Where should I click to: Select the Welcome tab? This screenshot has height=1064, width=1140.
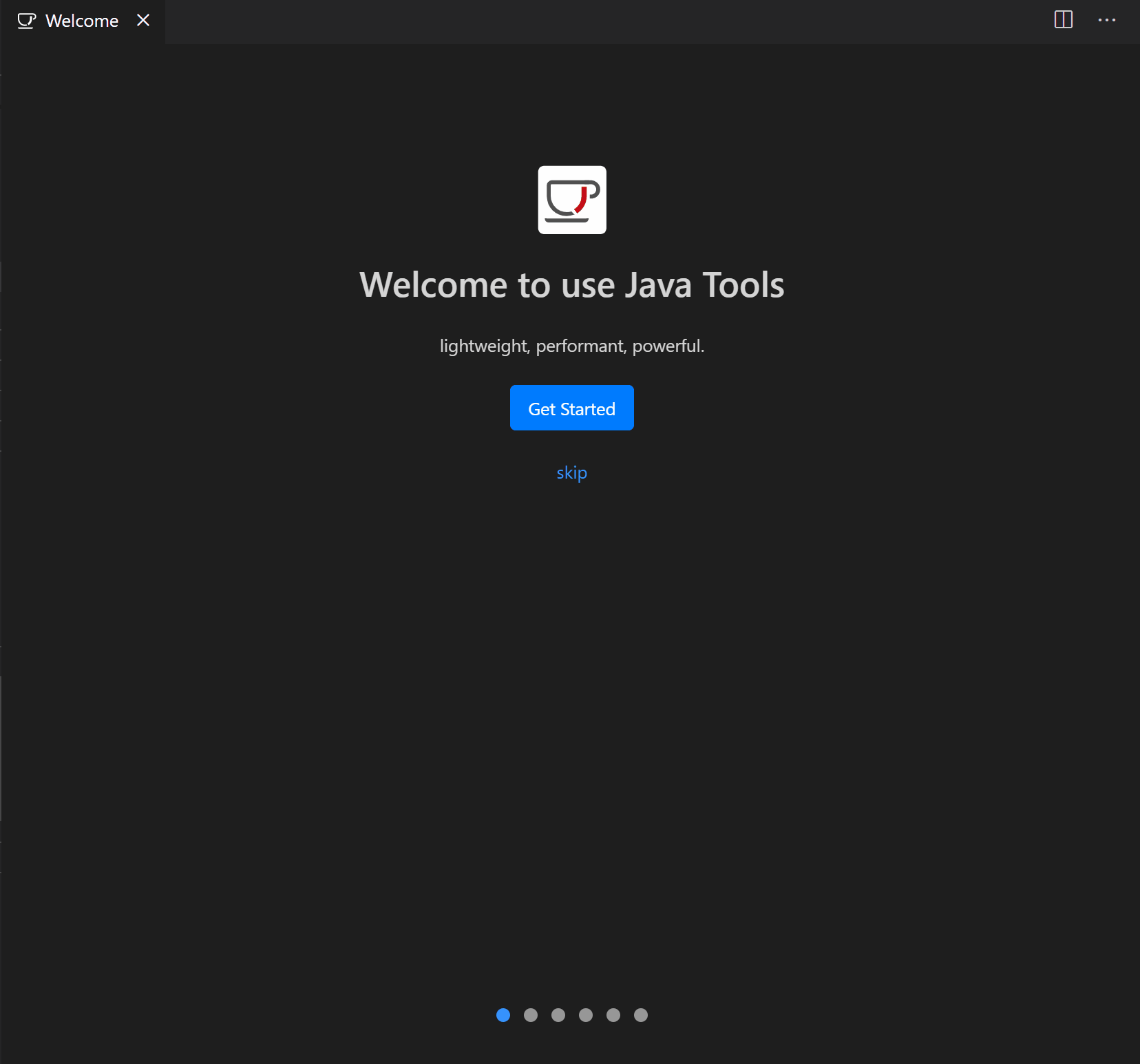pos(82,21)
